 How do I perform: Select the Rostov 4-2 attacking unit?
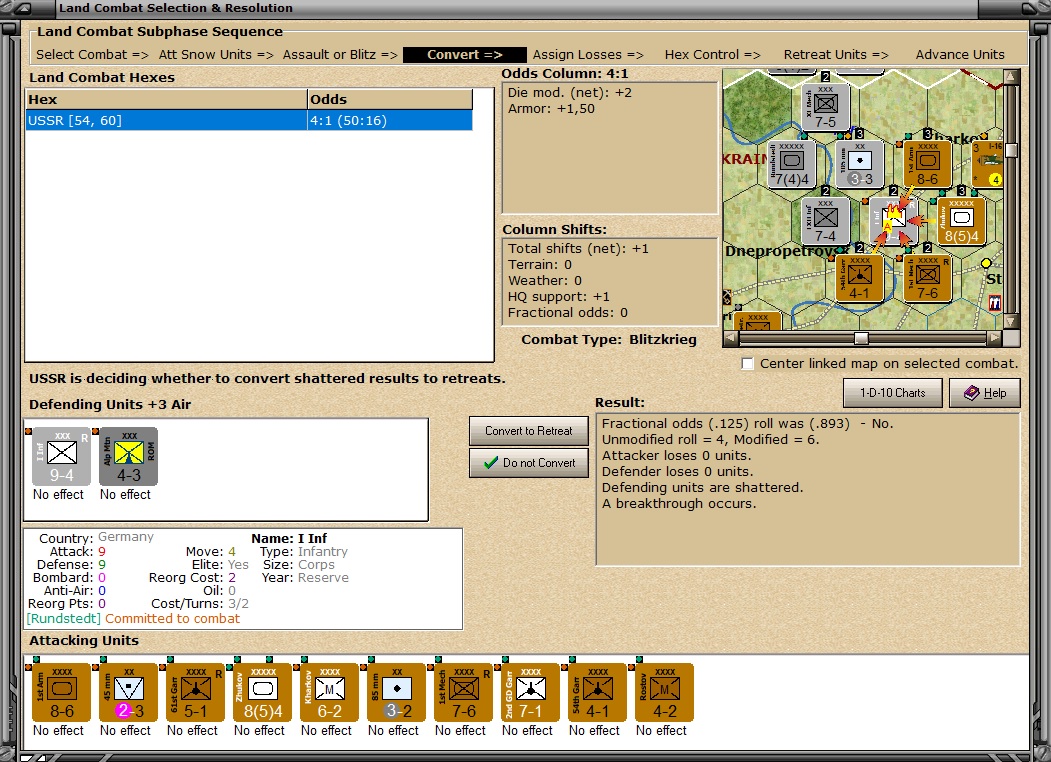[662, 692]
